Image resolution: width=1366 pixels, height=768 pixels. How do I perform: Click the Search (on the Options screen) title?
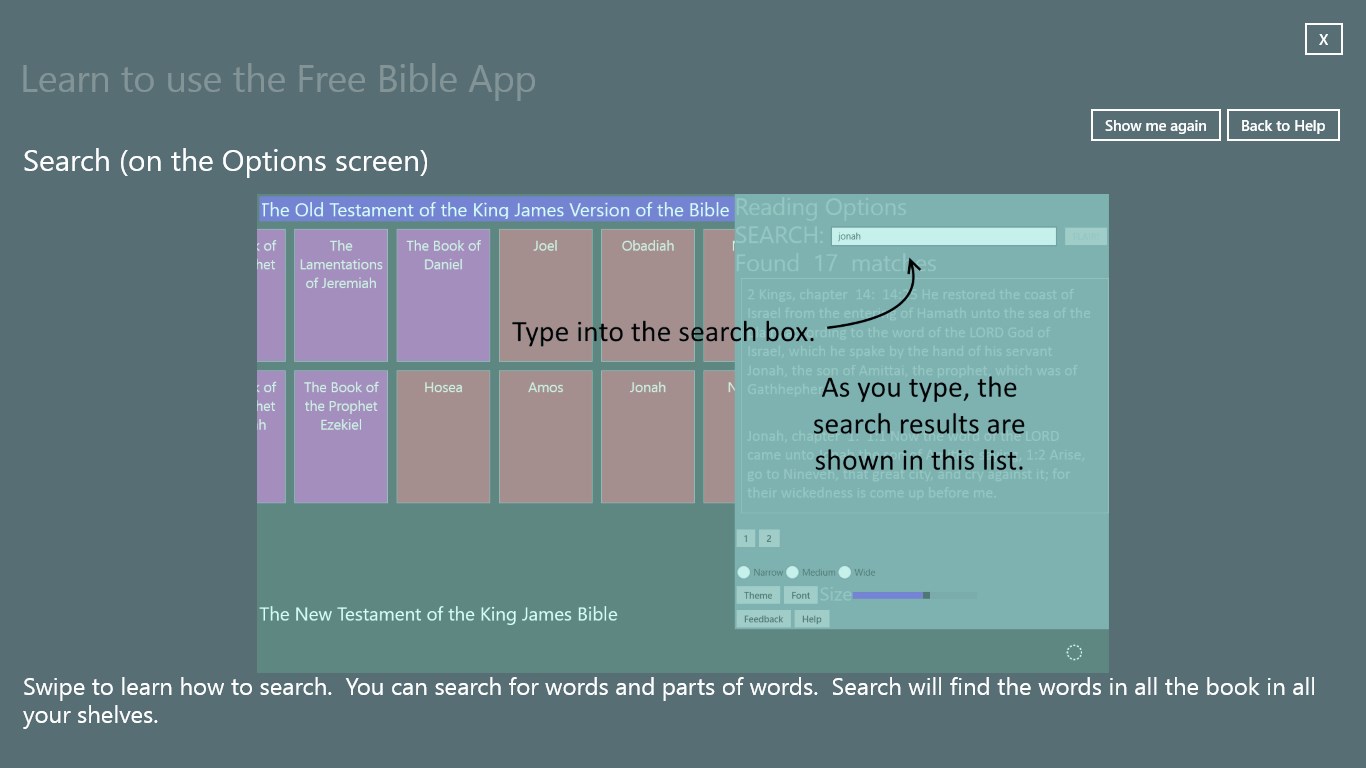[226, 161]
